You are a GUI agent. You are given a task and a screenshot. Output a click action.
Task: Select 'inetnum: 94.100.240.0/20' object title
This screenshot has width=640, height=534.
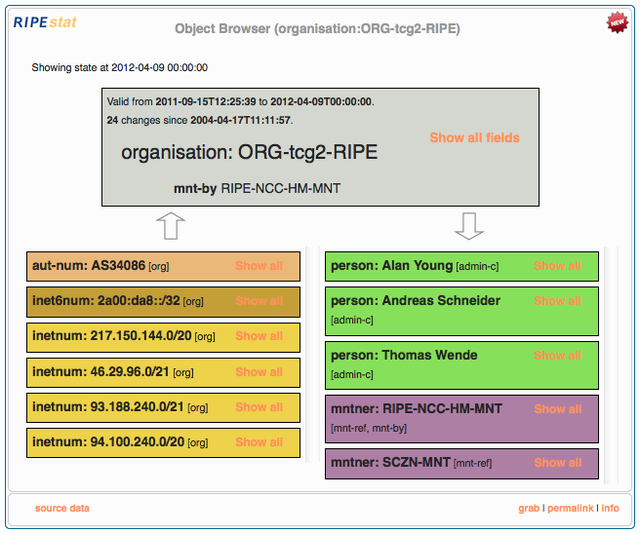click(x=108, y=442)
